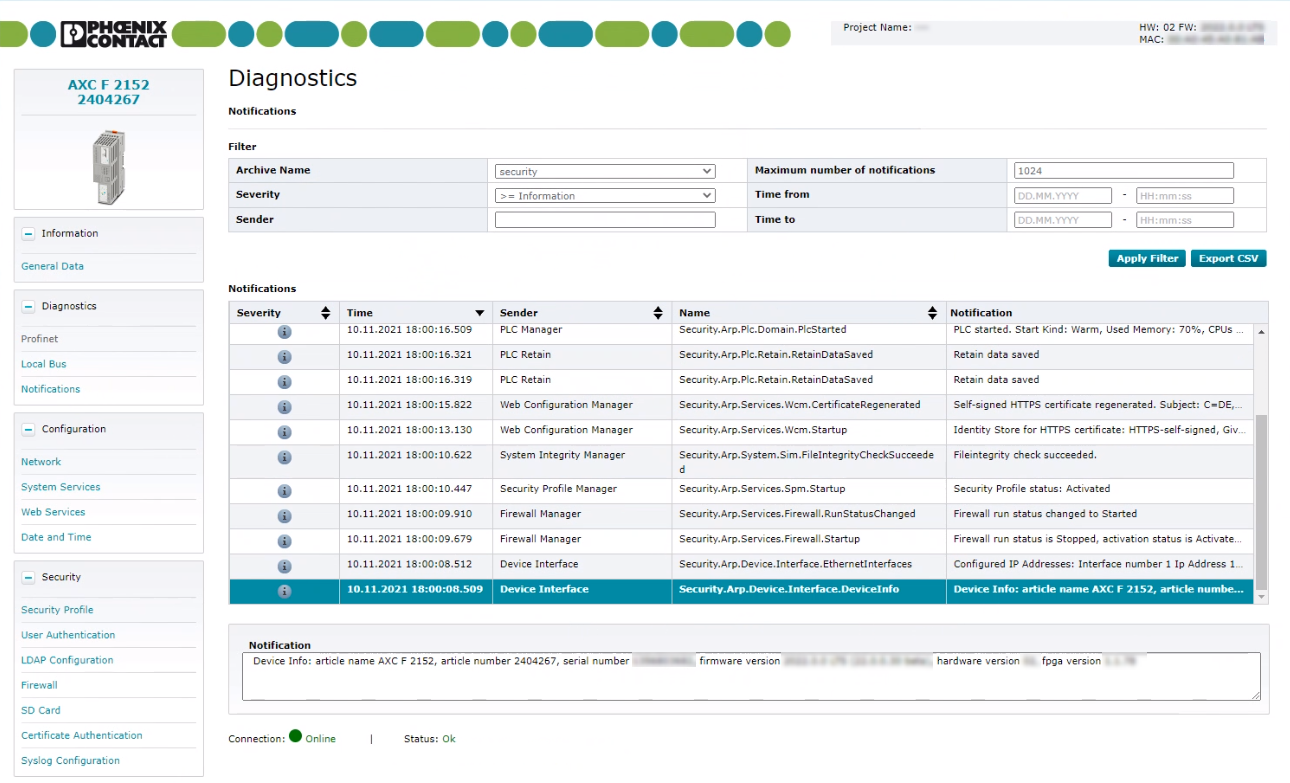
Task: Click info icon of selected DeviceInfo row
Action: (284, 591)
